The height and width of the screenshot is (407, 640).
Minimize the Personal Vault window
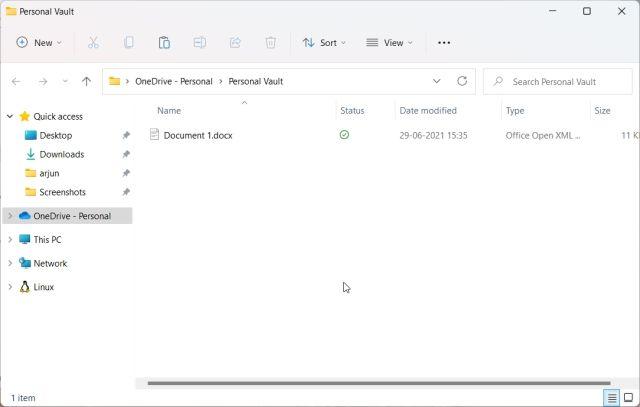click(x=553, y=11)
